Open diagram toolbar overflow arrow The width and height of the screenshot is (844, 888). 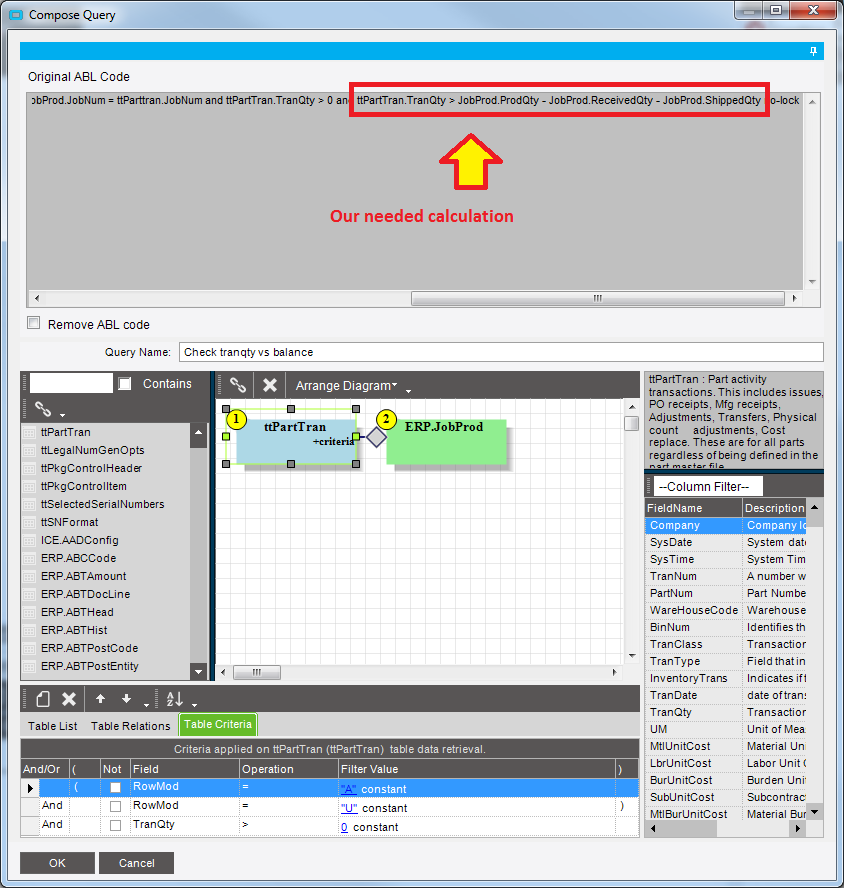pos(408,391)
